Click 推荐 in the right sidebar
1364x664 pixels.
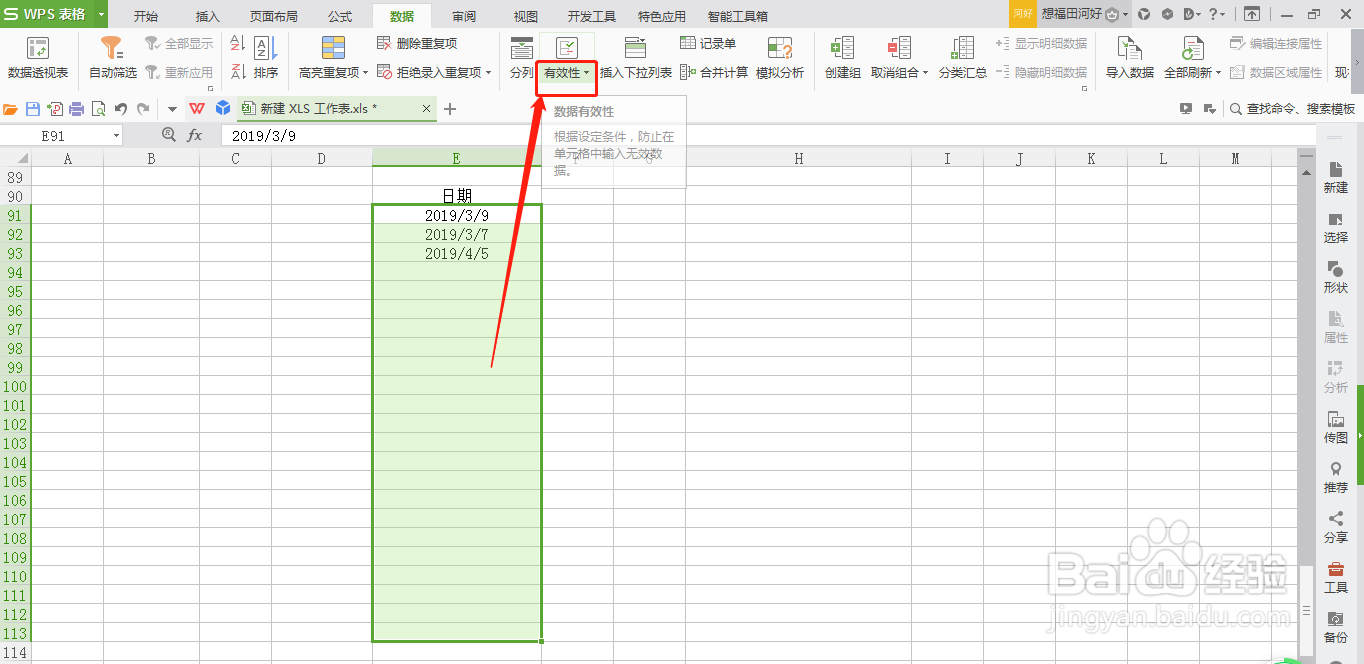point(1335,478)
